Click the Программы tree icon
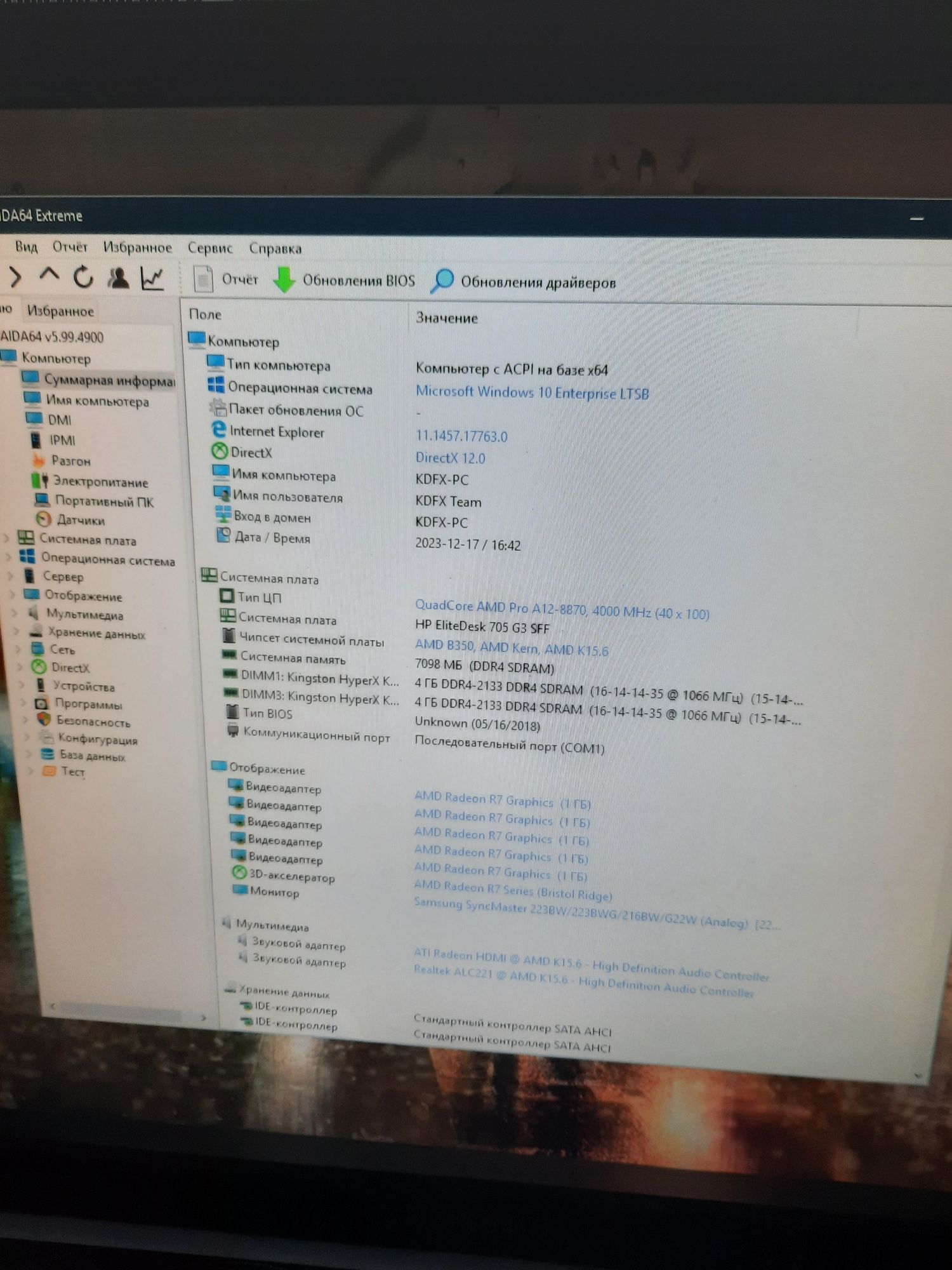This screenshot has width=952, height=1270. point(42,703)
